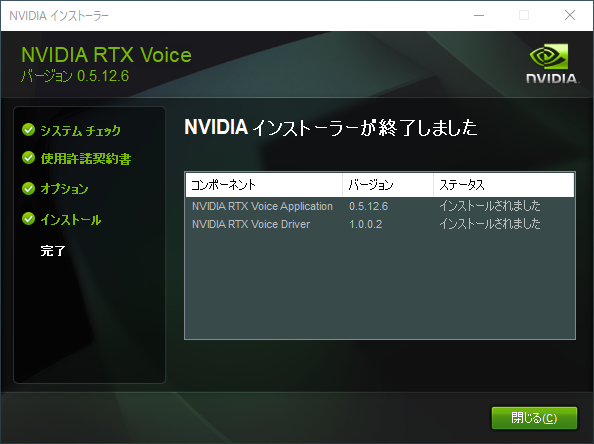Close the installer window with the X button
Image resolution: width=594 pixels, height=444 pixels.
[570, 16]
